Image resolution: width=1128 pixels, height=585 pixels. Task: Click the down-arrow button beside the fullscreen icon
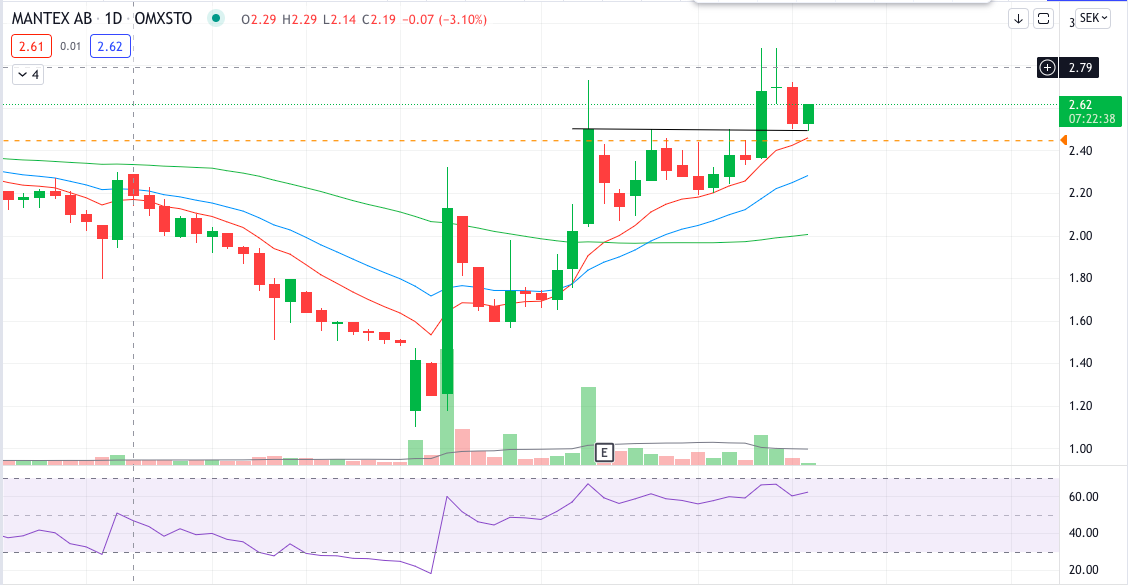[1018, 19]
